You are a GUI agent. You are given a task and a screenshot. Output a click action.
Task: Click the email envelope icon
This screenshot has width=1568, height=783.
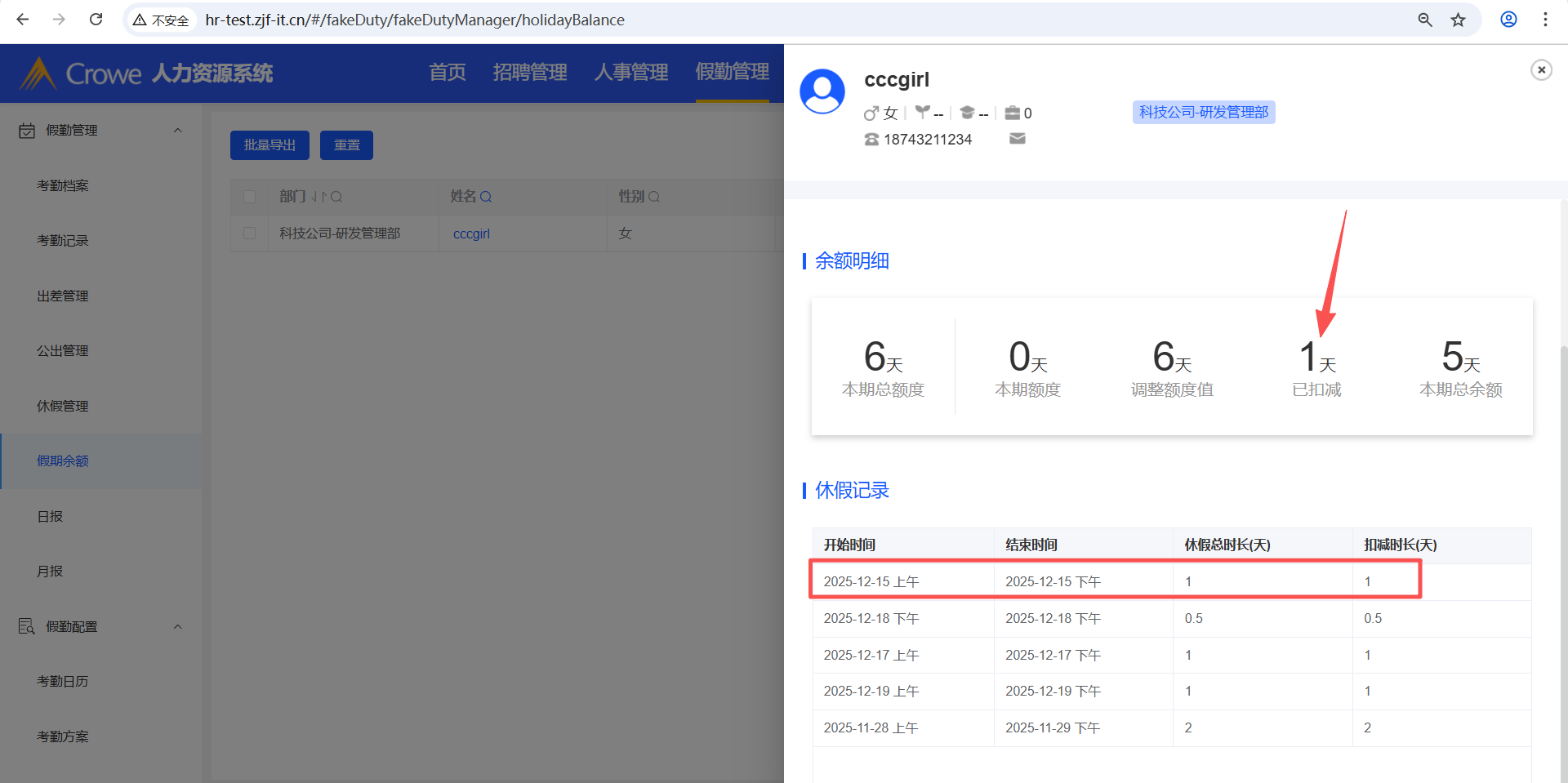pos(1017,139)
